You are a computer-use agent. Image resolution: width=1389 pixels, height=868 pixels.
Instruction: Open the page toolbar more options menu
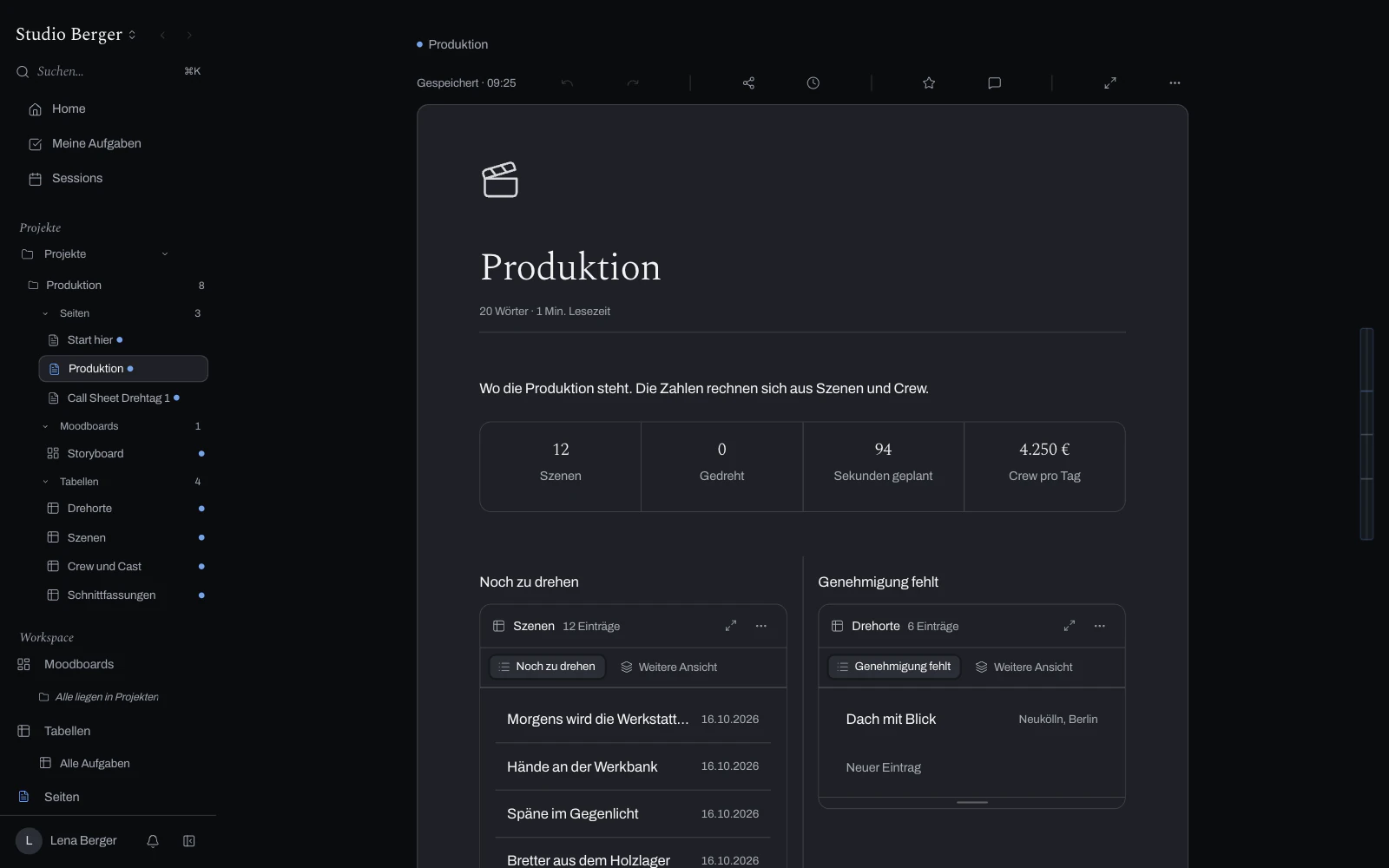[1175, 83]
